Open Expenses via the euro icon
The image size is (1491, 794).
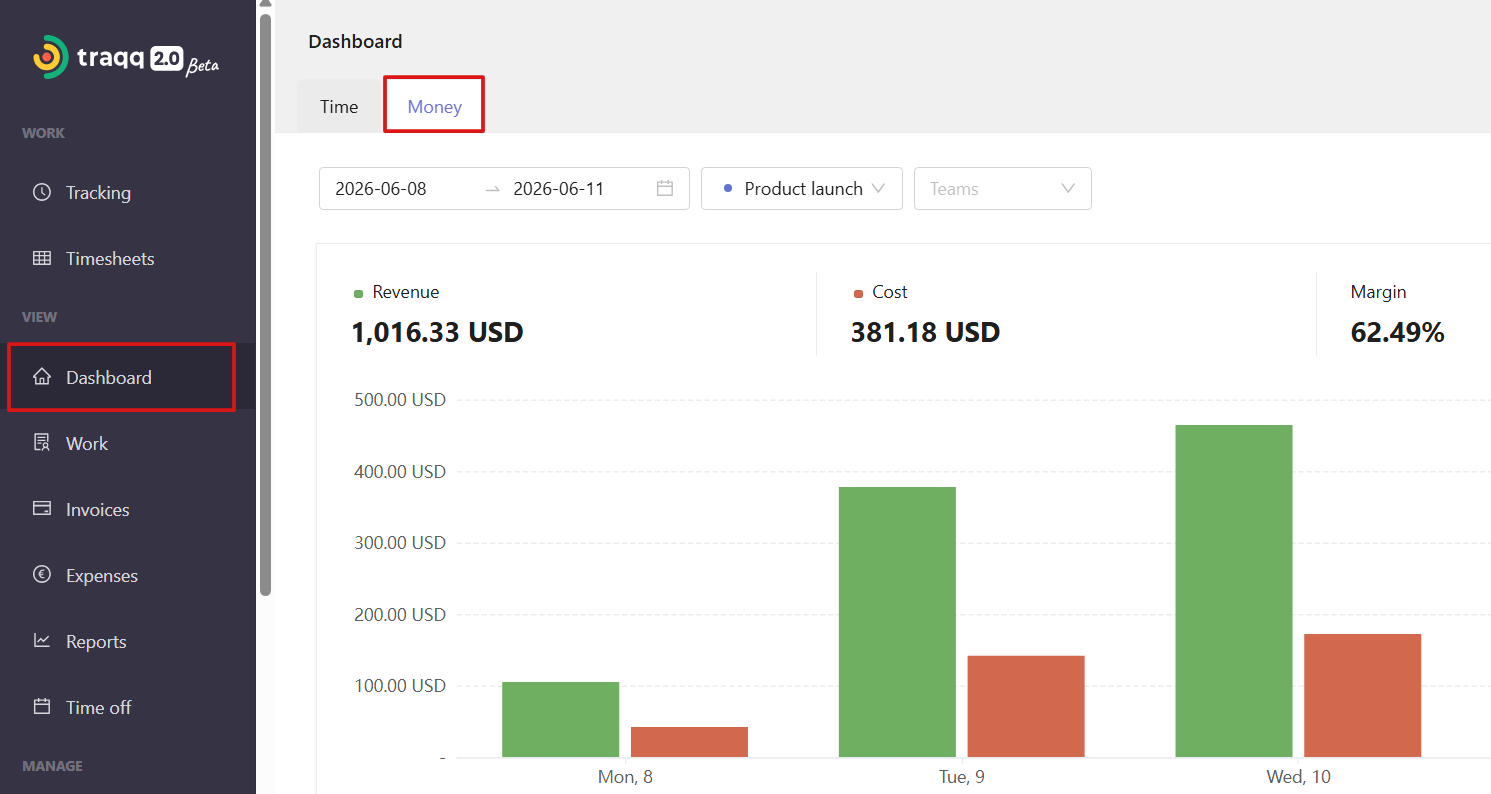(42, 575)
